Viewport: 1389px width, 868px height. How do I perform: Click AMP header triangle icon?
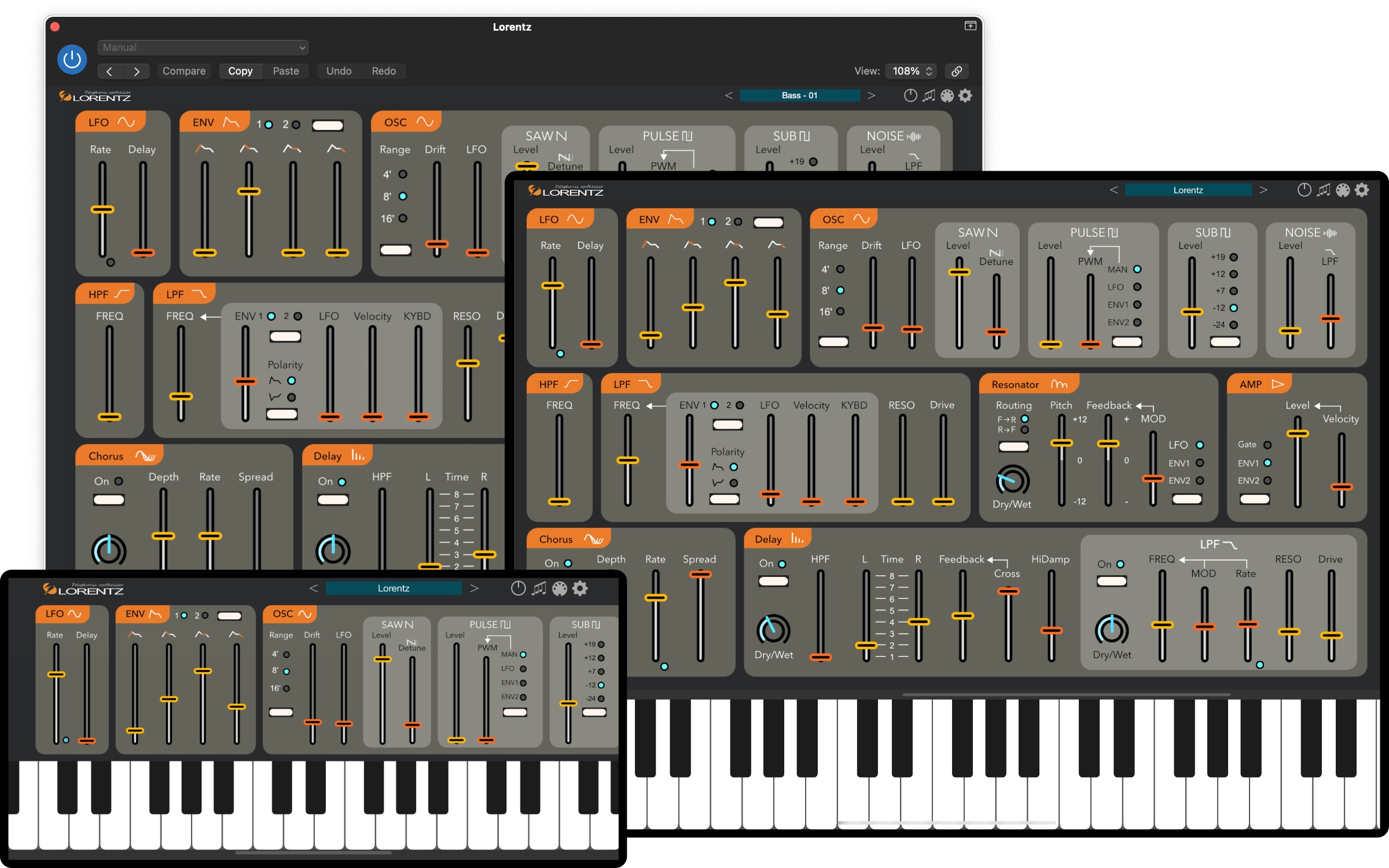pyautogui.click(x=1278, y=384)
